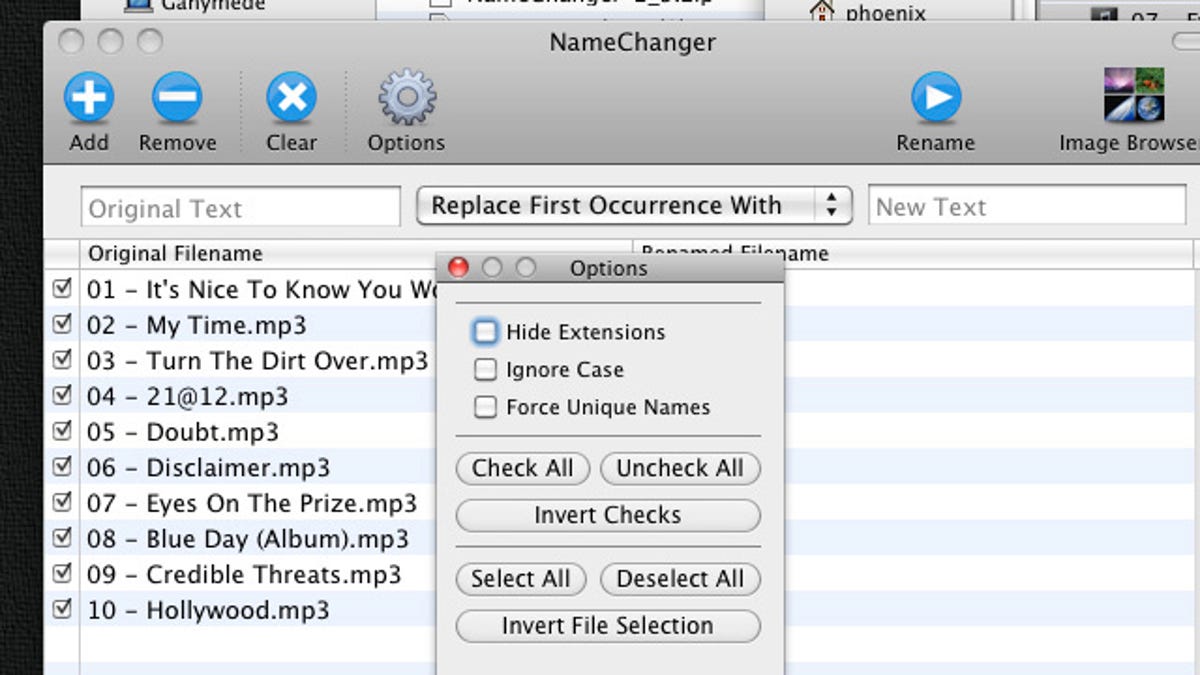Focus the Original Text input field
1200x675 pixels.
(241, 208)
